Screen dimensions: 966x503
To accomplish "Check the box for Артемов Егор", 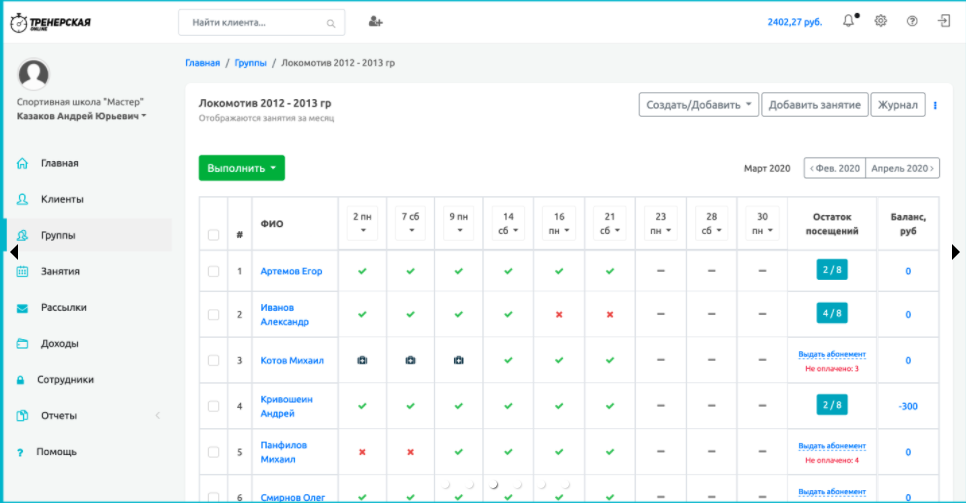I will tap(213, 271).
